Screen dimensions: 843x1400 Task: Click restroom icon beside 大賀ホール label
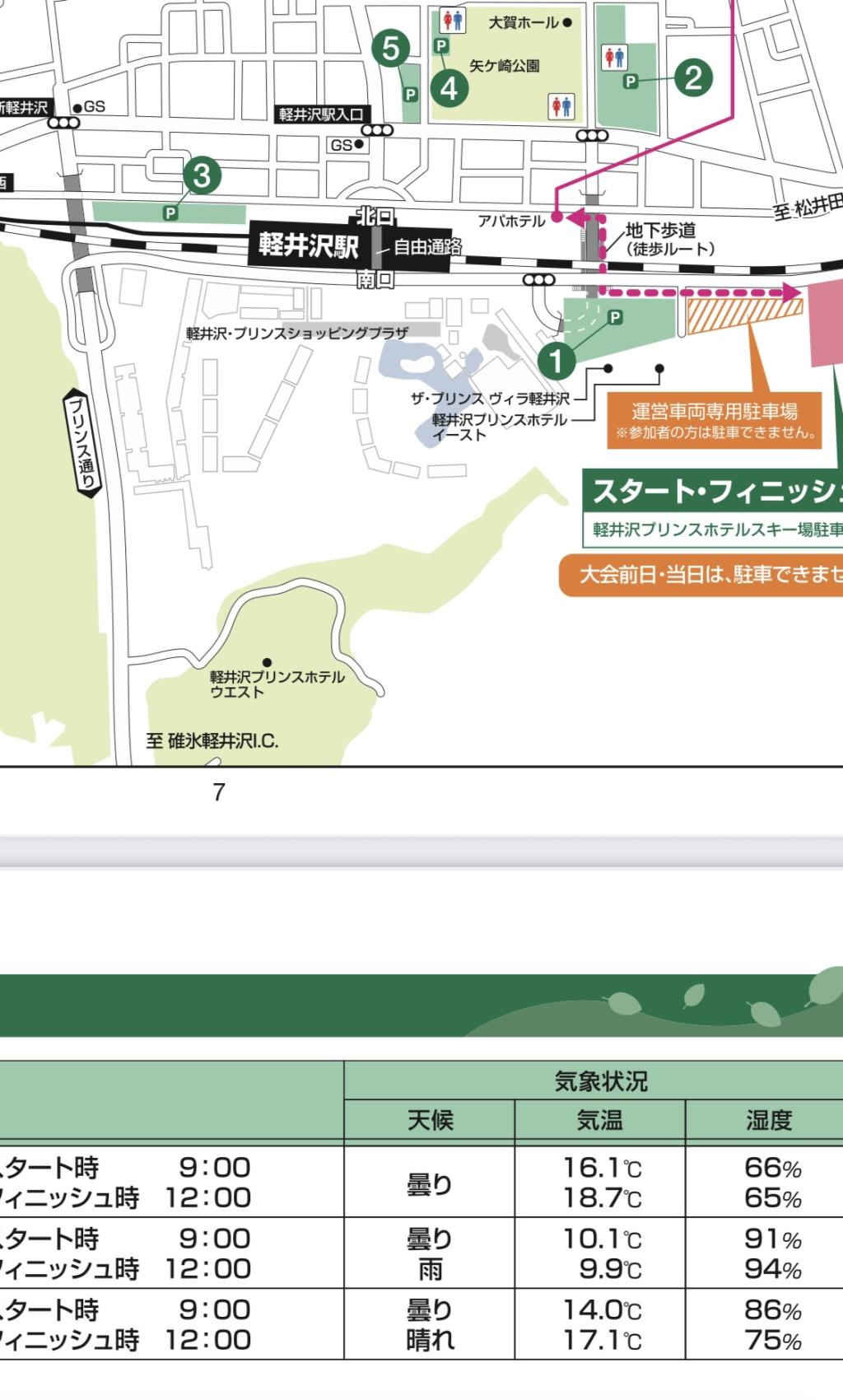click(x=454, y=19)
